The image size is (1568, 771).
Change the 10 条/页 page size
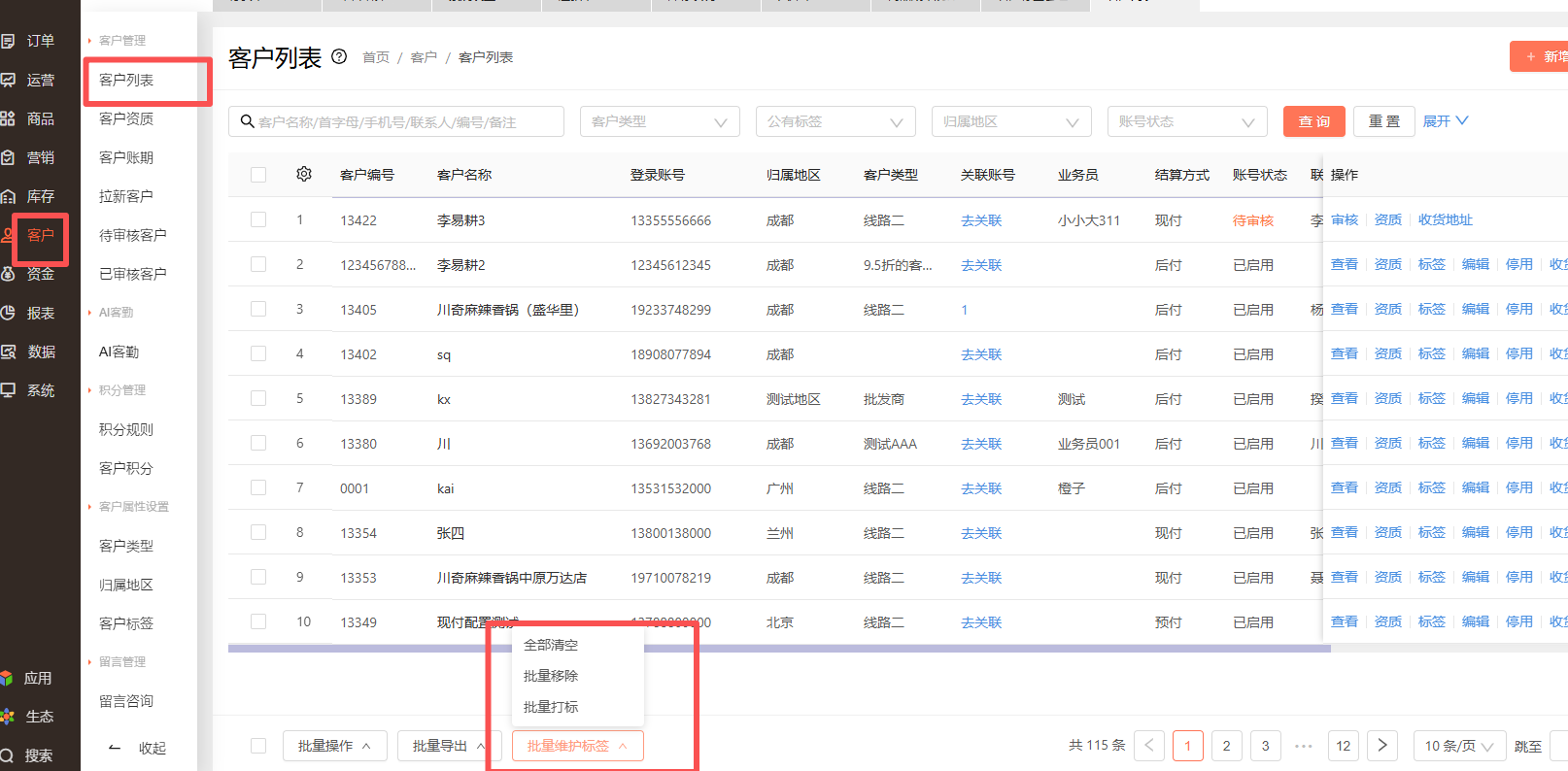[x=1459, y=746]
